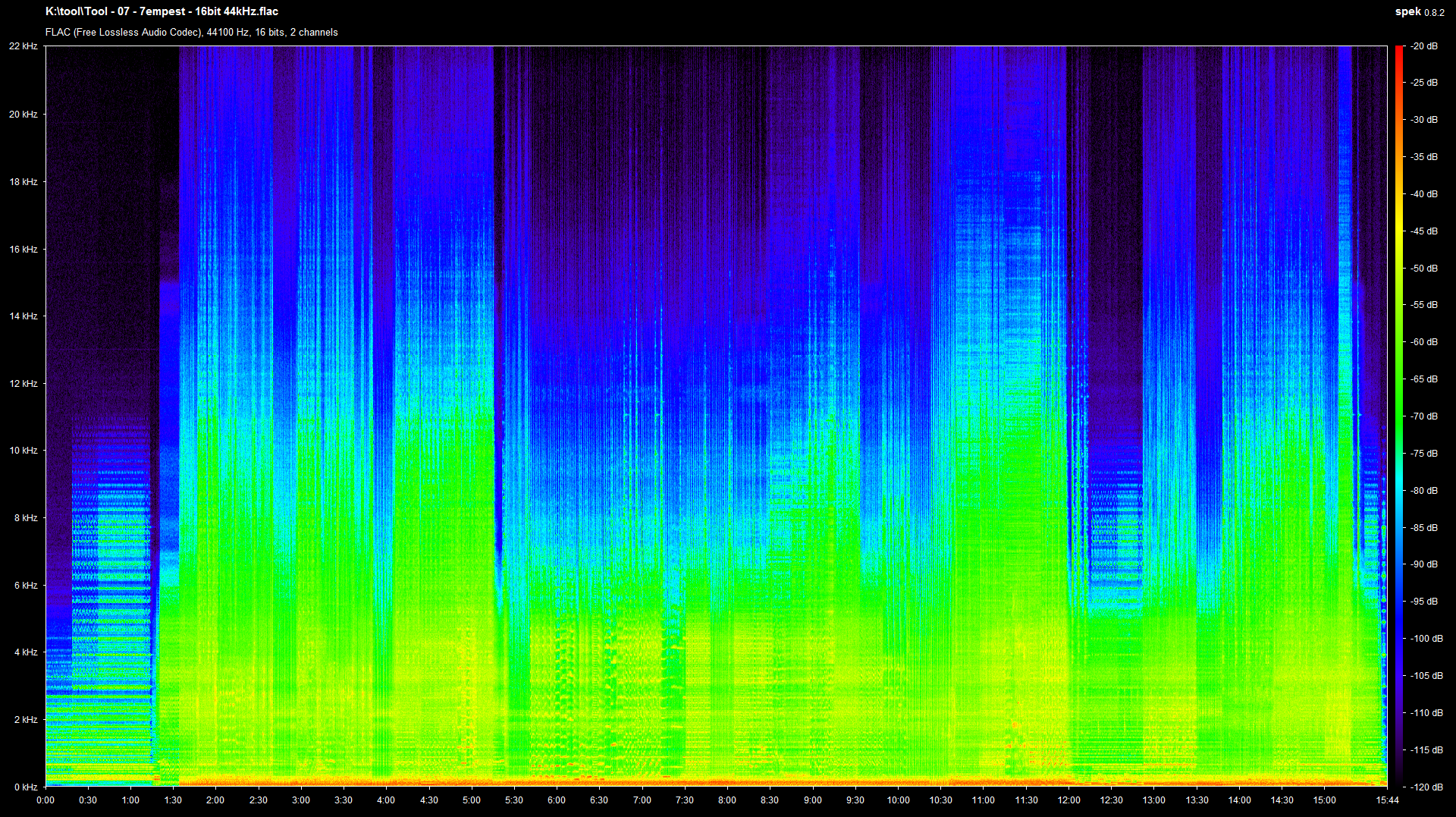Click the '1:30' time axis label
Viewport: 1456px width, 817px height.
[x=173, y=800]
